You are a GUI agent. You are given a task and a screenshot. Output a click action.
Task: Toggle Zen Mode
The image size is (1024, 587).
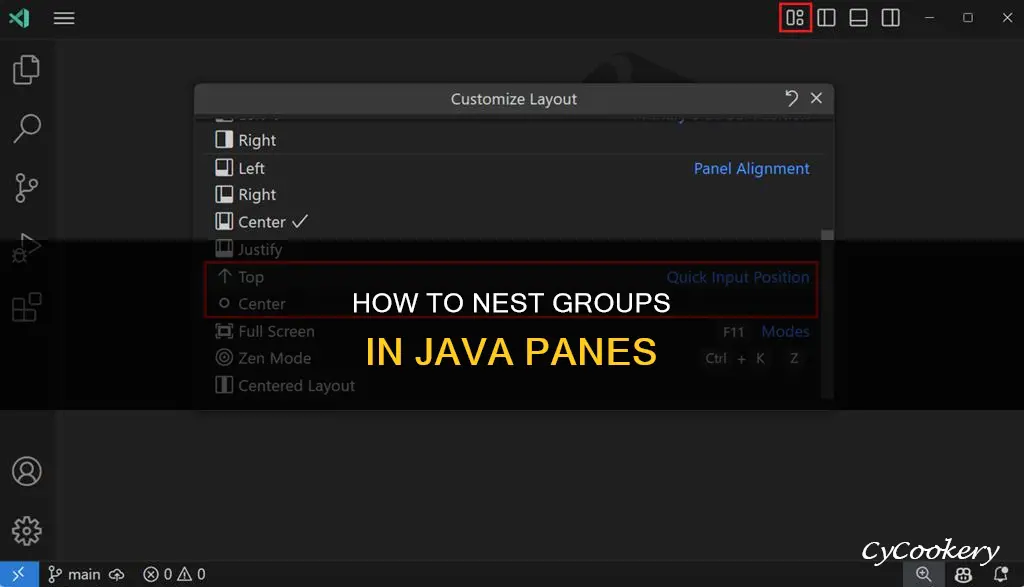pos(513,358)
